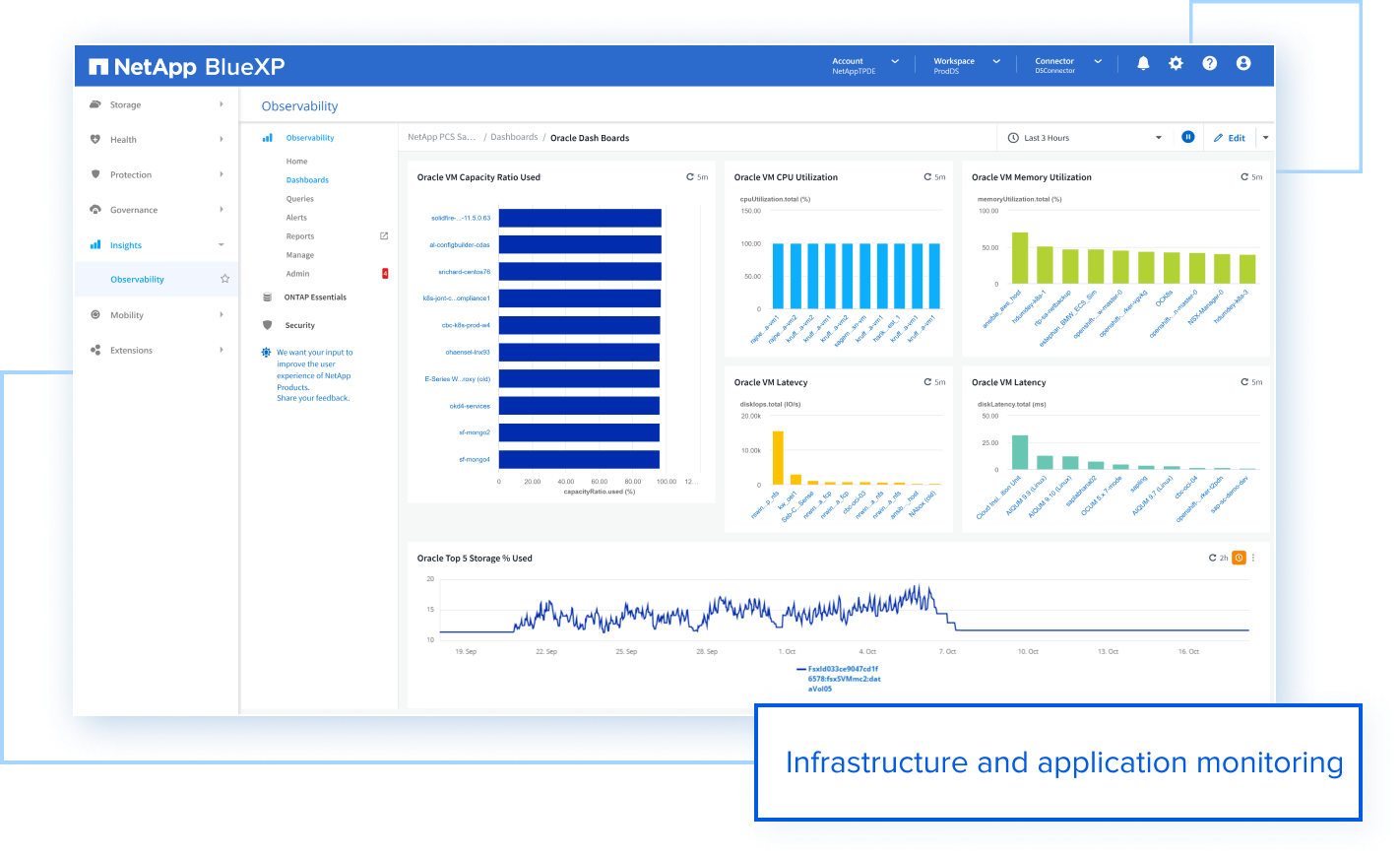Click the Share your feedback link
This screenshot has height=859, width=1400.
(313, 398)
